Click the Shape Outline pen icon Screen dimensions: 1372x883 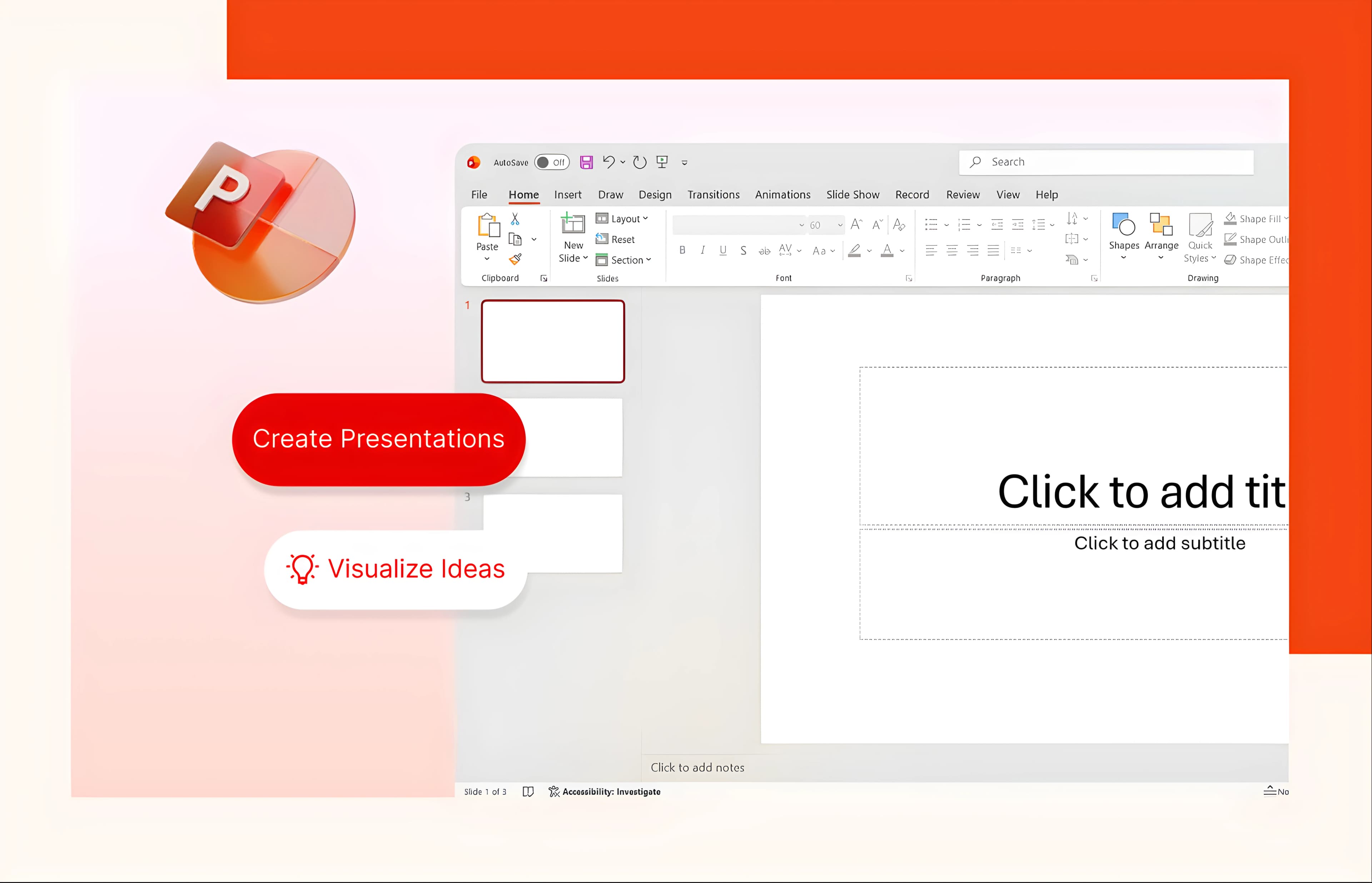[1230, 239]
